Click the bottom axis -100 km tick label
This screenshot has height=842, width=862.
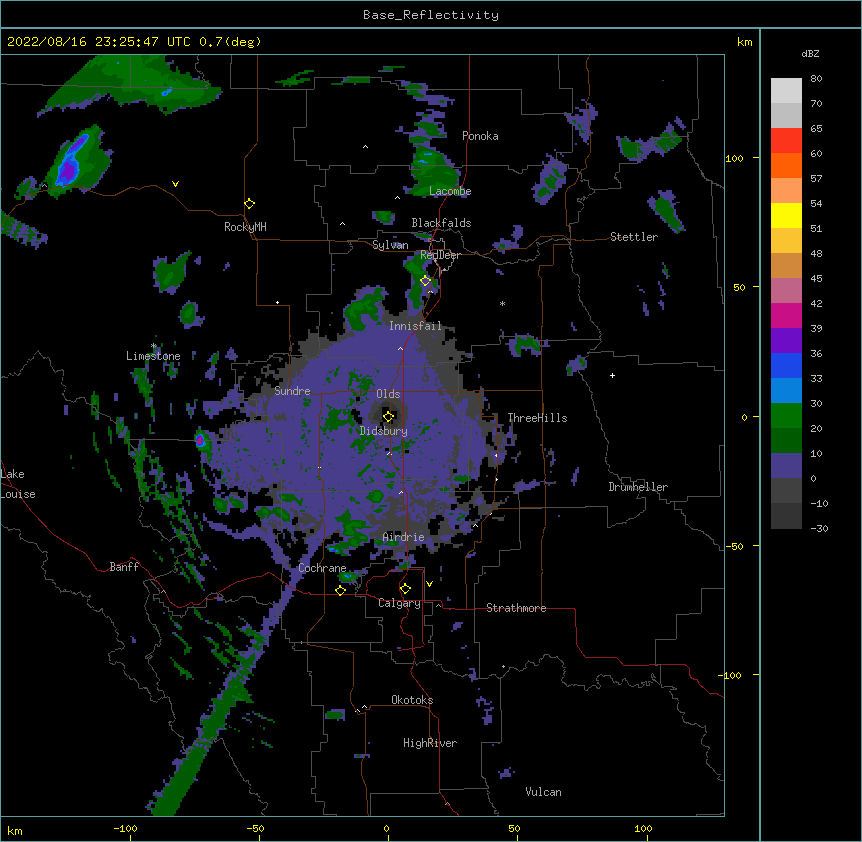(x=126, y=828)
